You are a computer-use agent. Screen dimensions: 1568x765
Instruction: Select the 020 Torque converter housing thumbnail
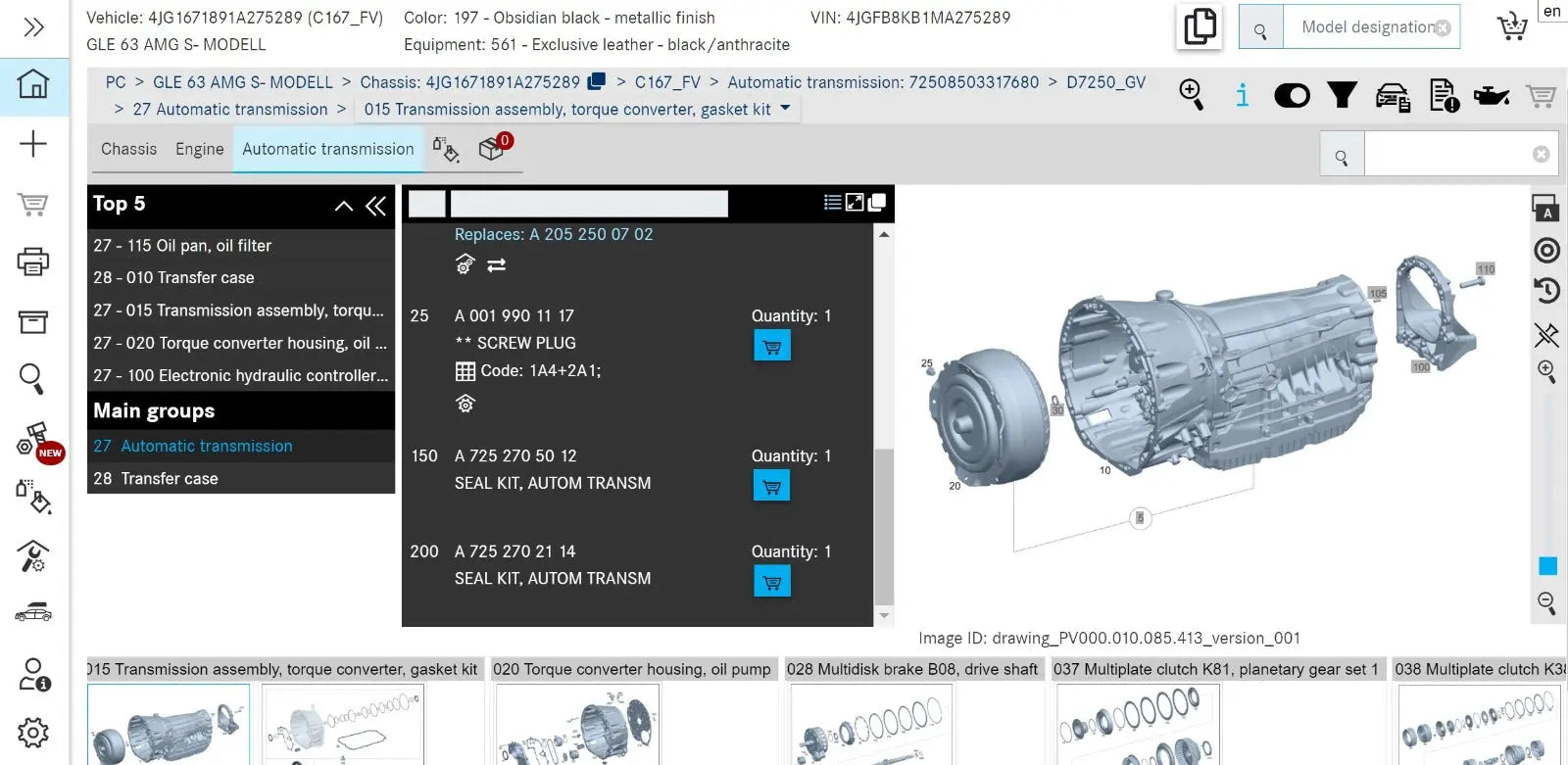point(577,725)
